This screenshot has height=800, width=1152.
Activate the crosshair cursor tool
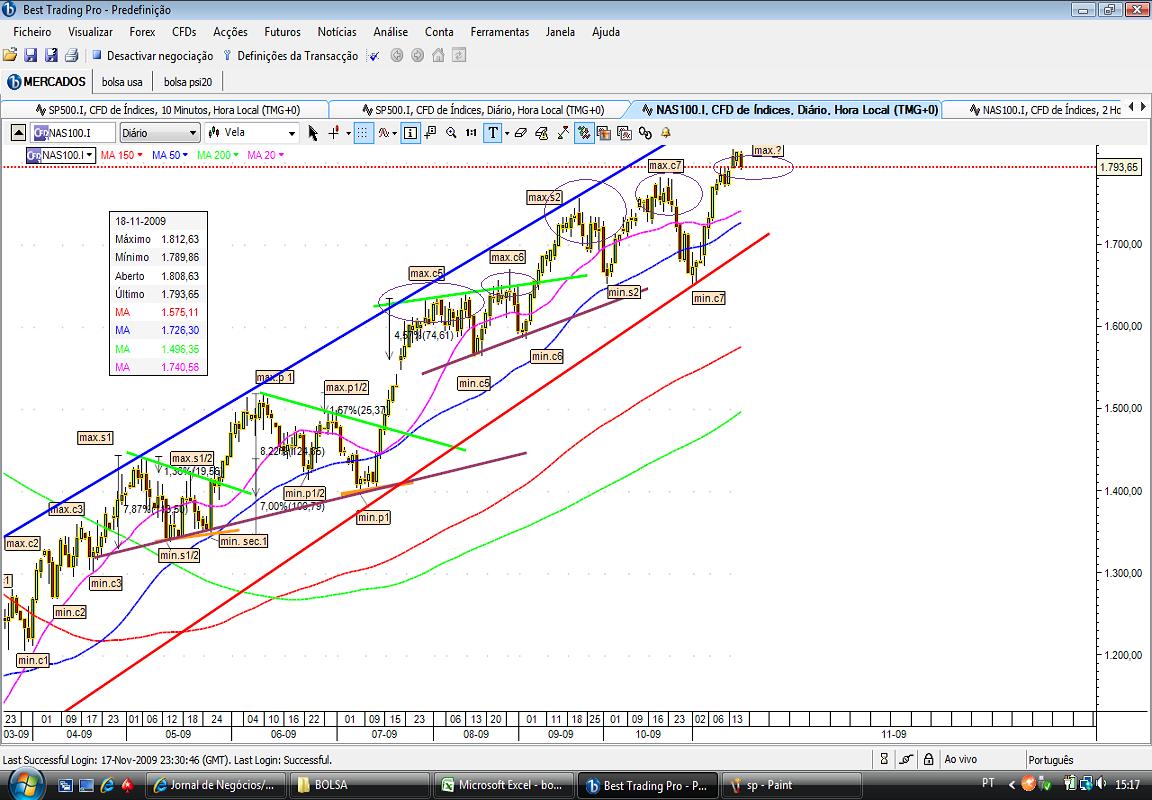tap(334, 133)
